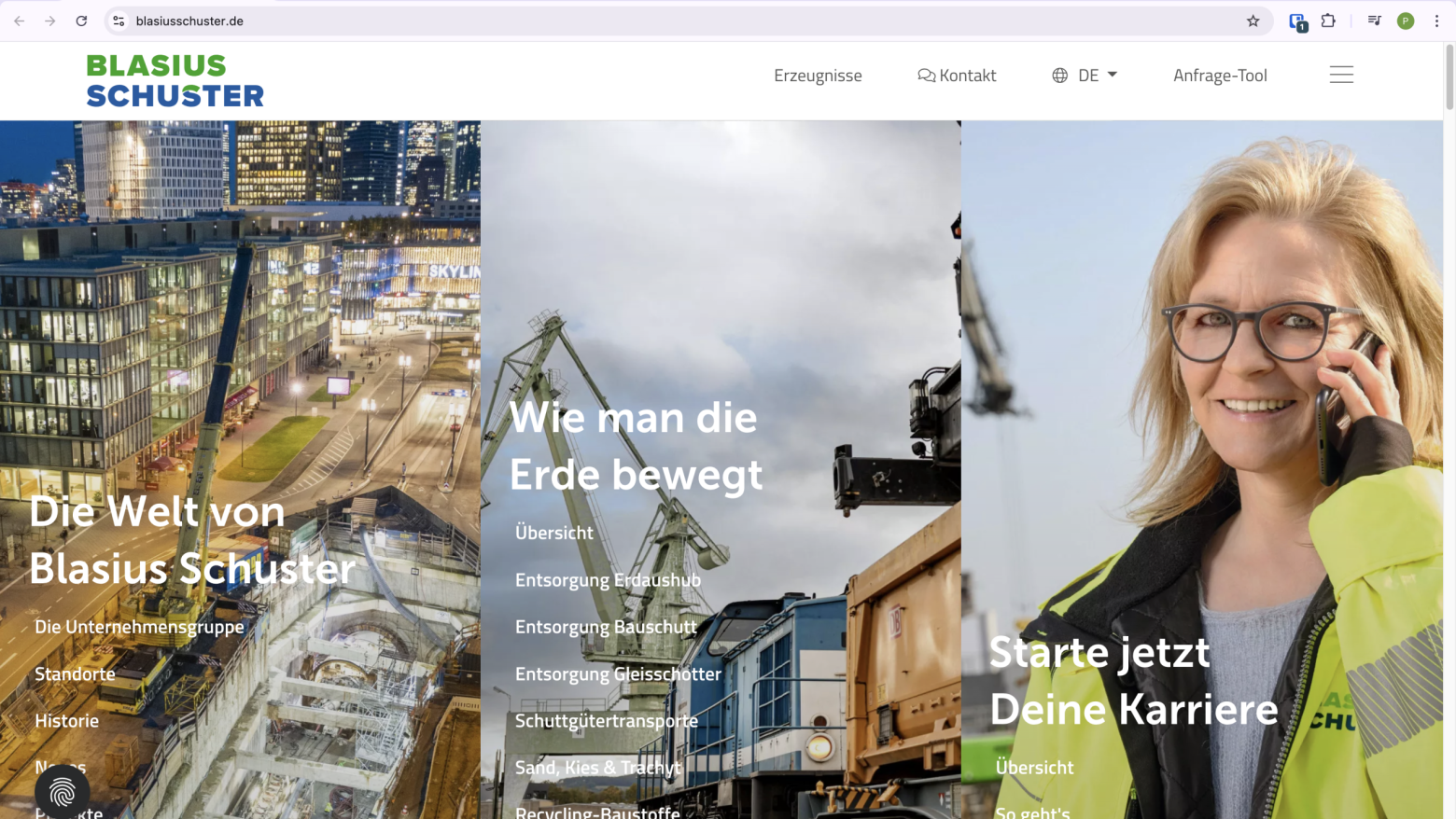Click the page vertical scrollbar
Screen dimensions: 1456x819
coord(1449,373)
